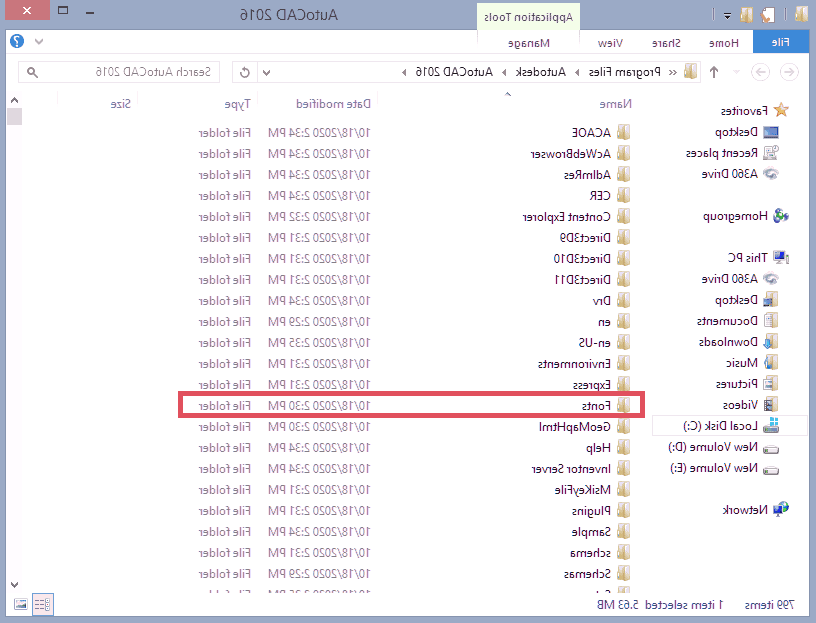Click the Downloads folder icon
Image resolution: width=816 pixels, height=623 pixels.
771,341
